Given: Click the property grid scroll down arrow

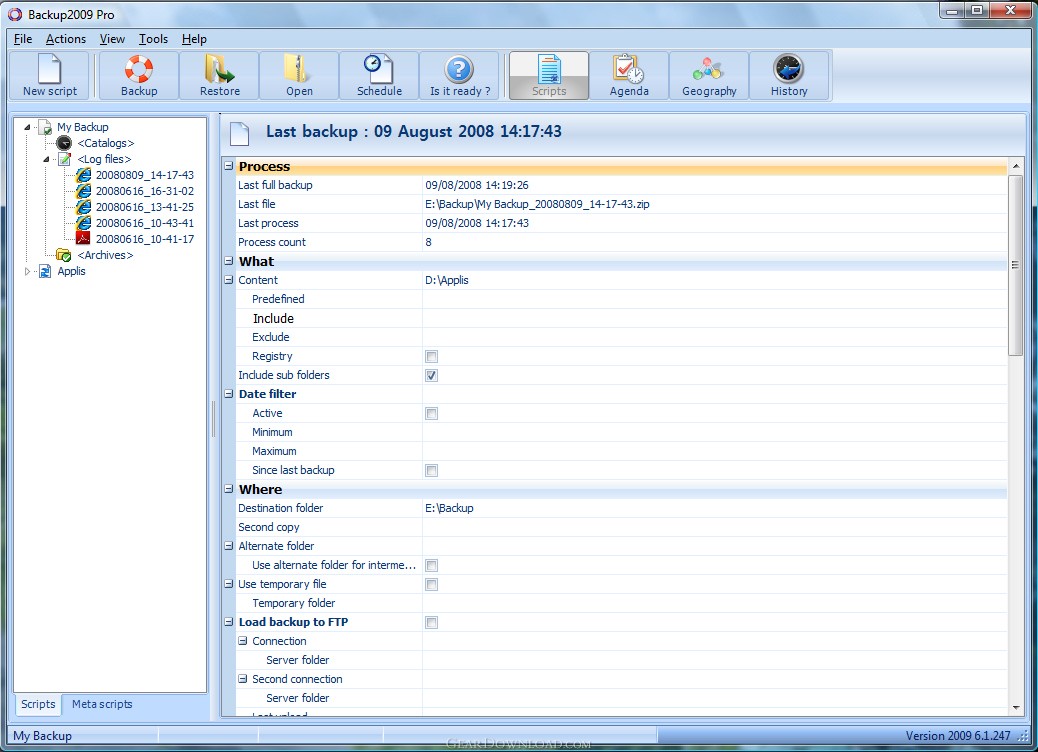Looking at the screenshot, I should coord(1015,708).
